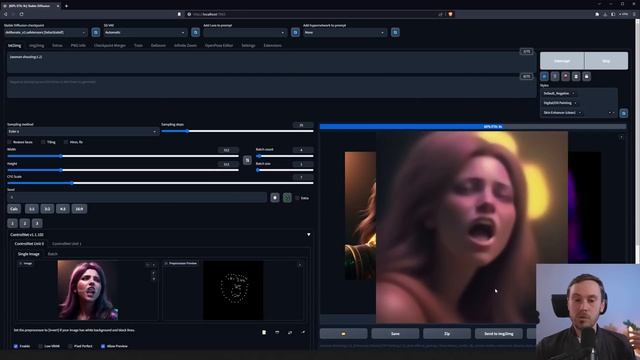Viewport: 640px width, 360px height.
Task: Open the Extensions tab
Action: click(x=273, y=45)
